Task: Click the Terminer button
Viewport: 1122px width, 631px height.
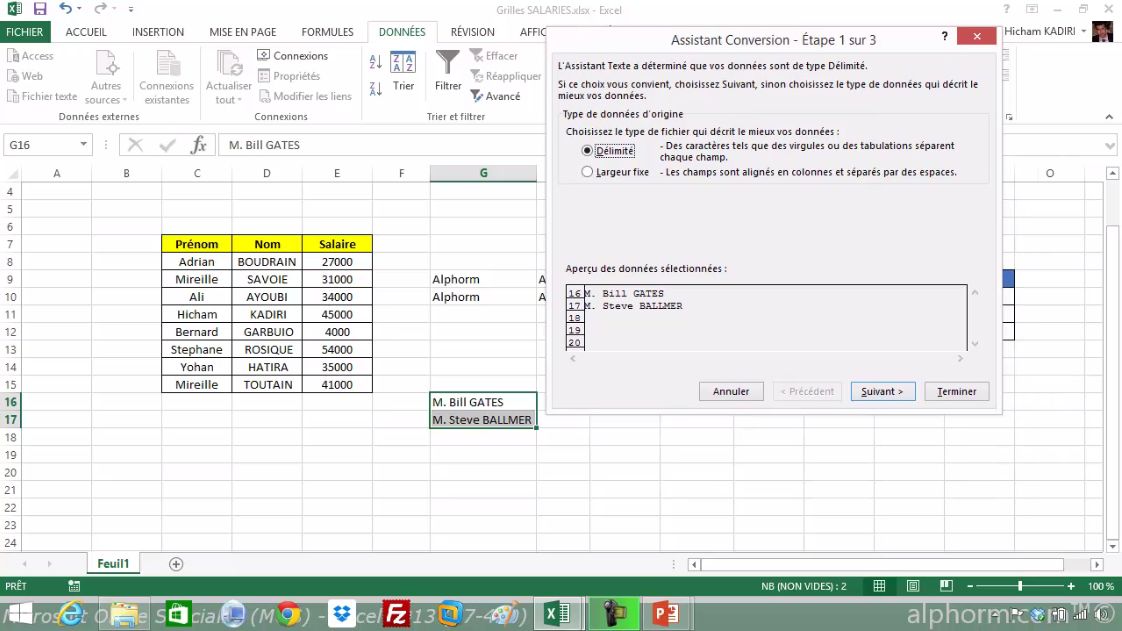Action: tap(956, 391)
